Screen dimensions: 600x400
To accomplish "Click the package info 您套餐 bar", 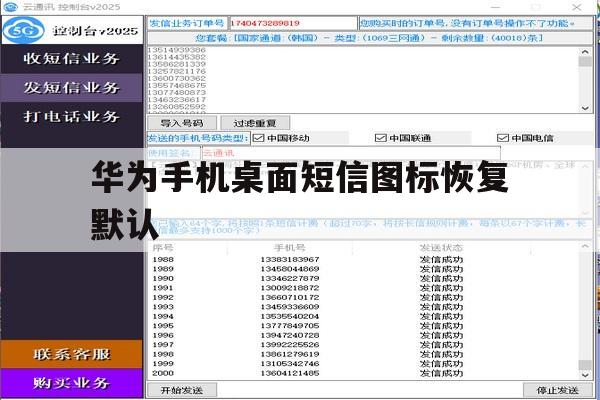I will point(370,38).
